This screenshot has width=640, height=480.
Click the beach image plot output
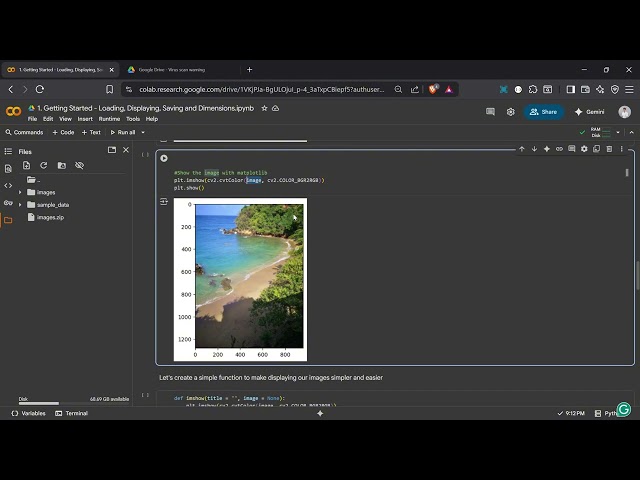pyautogui.click(x=240, y=280)
